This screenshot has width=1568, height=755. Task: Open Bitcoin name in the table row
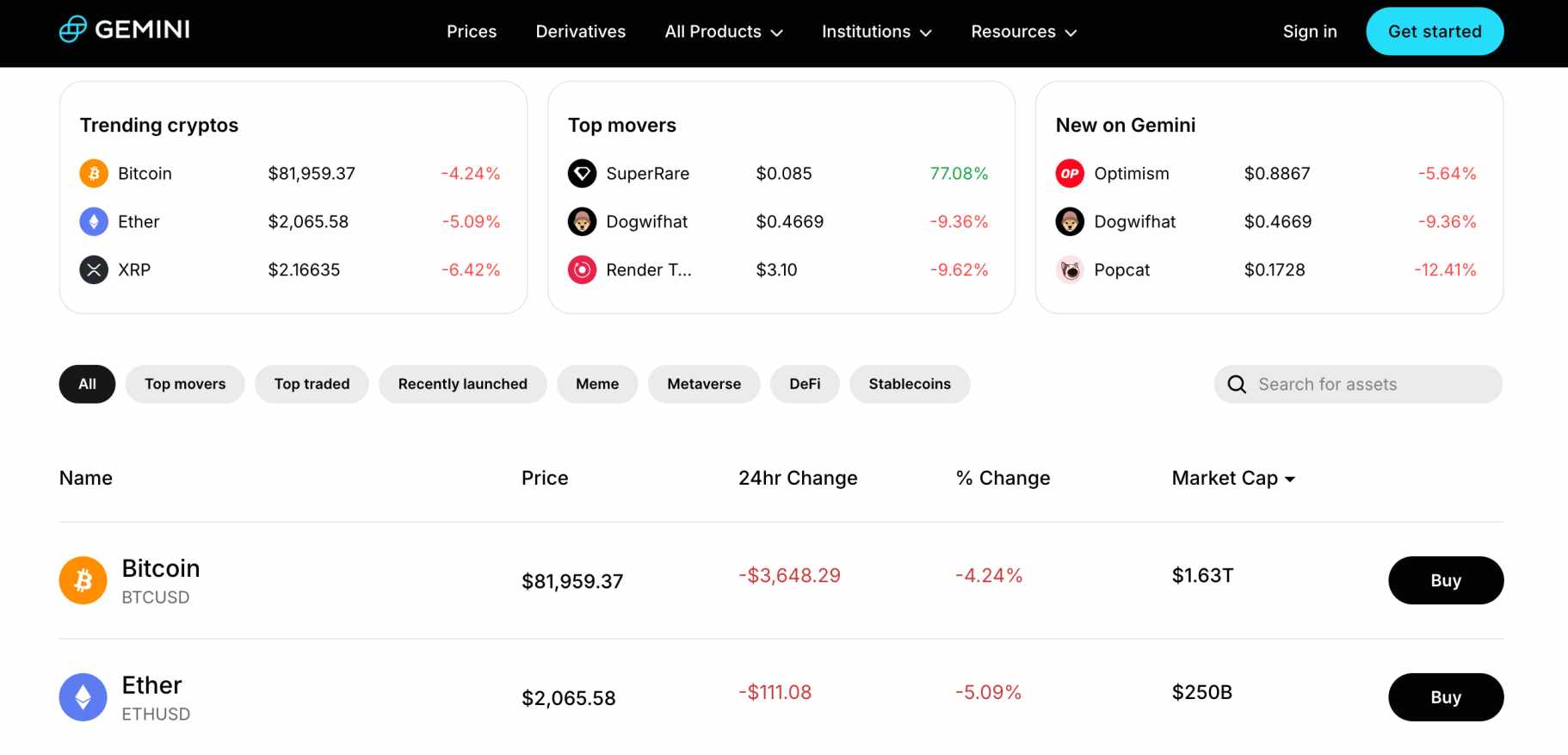click(161, 568)
